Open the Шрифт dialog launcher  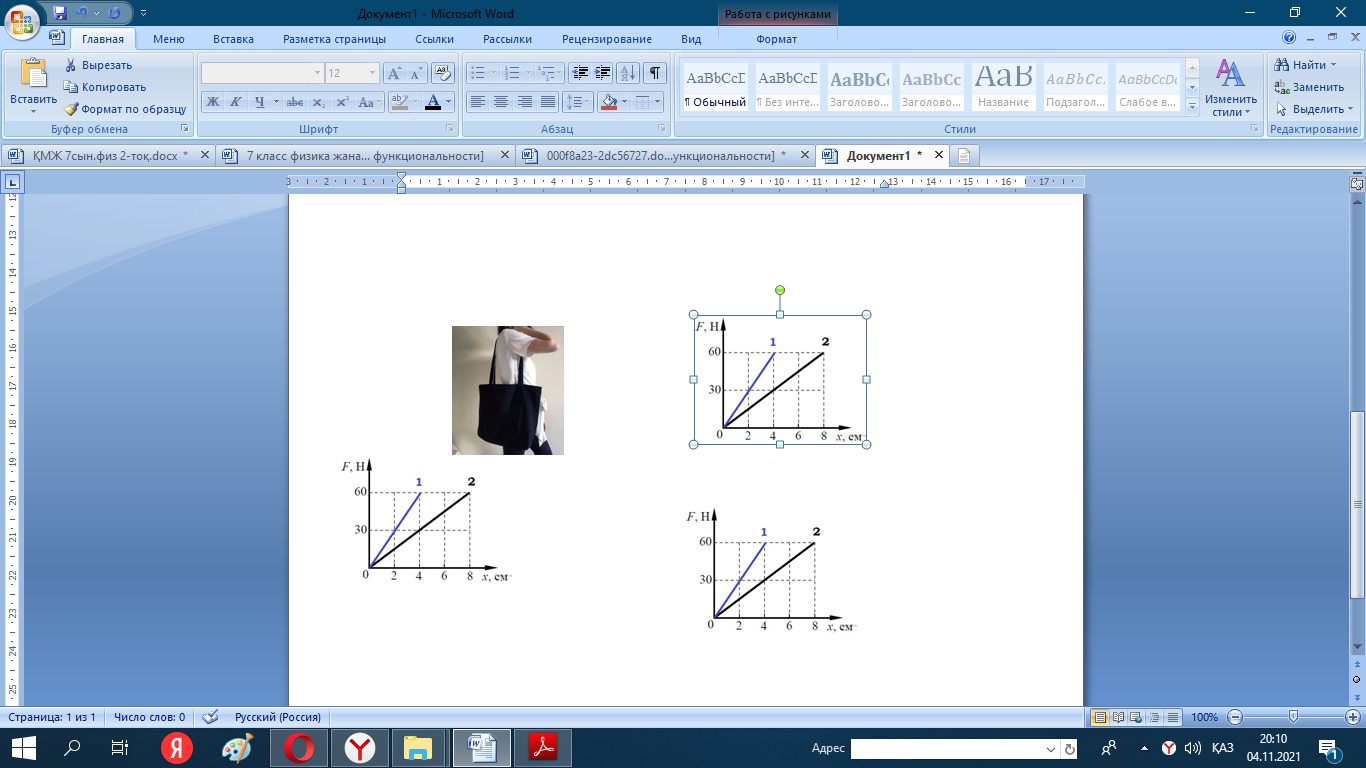coord(448,129)
